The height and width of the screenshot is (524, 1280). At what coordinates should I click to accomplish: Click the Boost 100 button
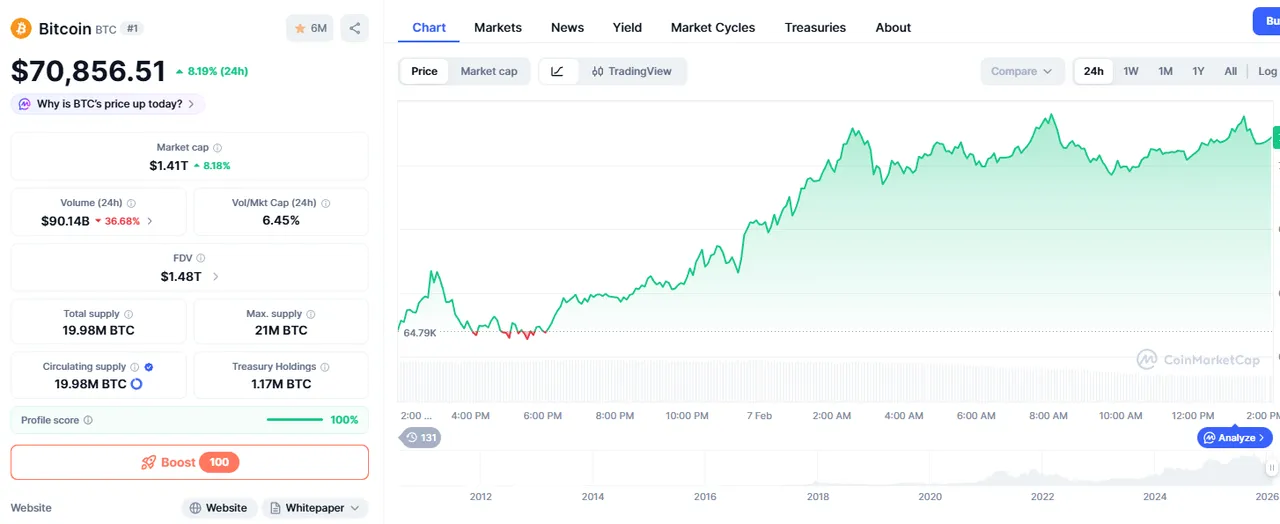pos(190,462)
